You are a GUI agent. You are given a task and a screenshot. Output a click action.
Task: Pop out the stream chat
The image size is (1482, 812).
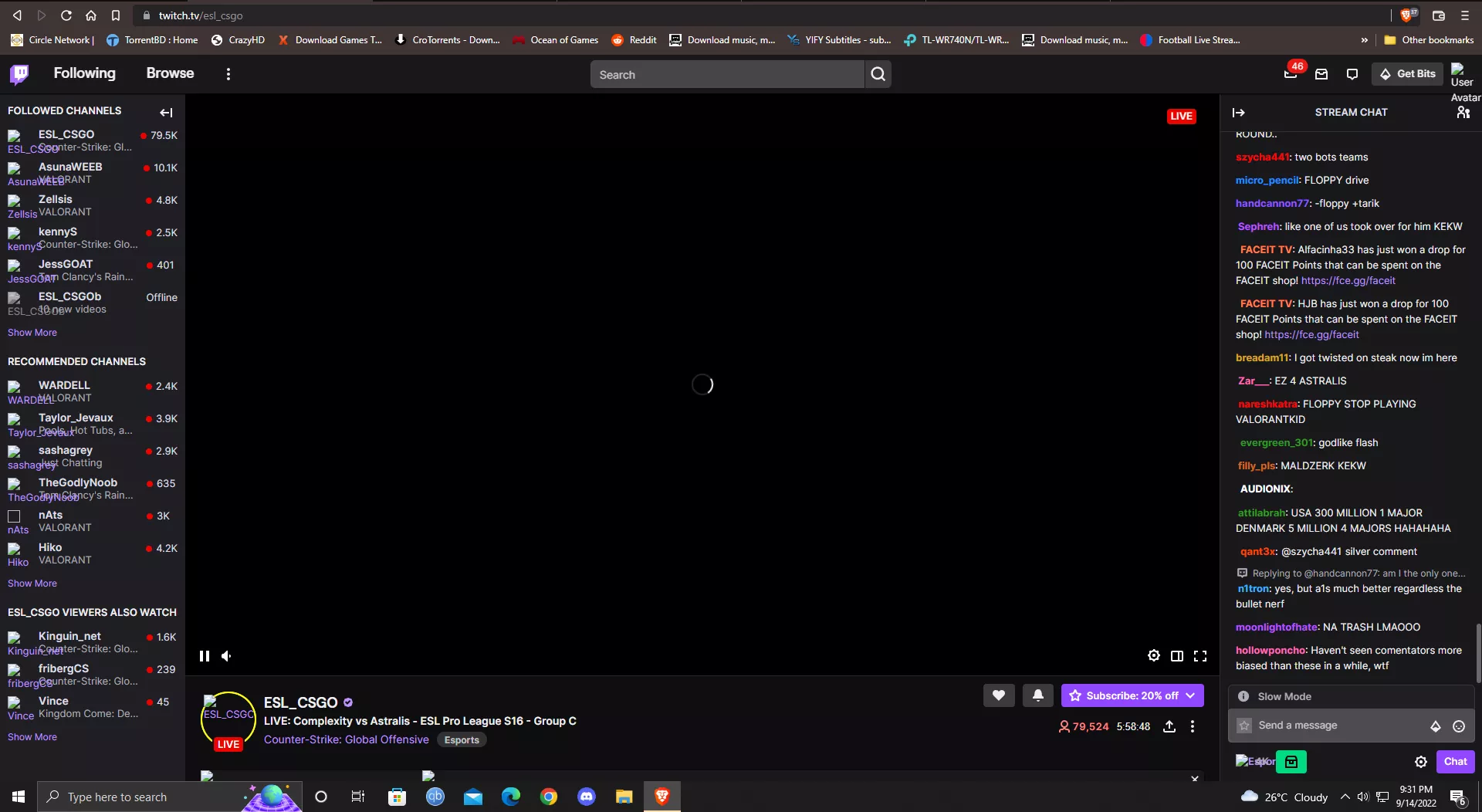[1238, 112]
